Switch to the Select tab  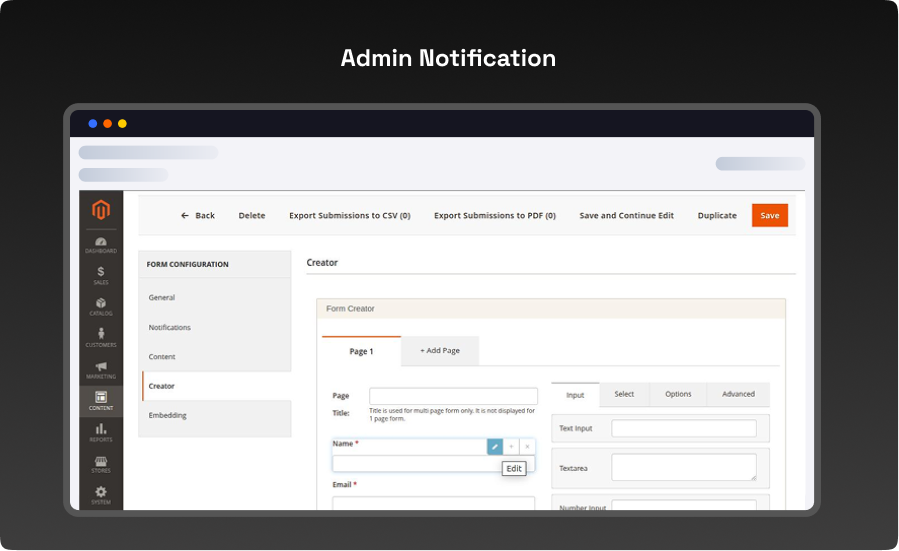click(624, 394)
